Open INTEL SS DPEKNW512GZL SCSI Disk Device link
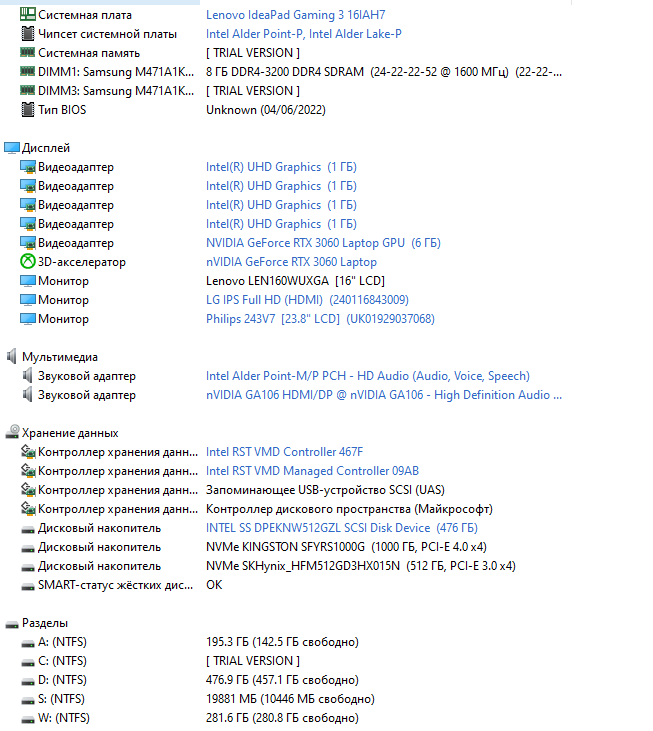Viewport: 653px width, 731px height. [342, 528]
